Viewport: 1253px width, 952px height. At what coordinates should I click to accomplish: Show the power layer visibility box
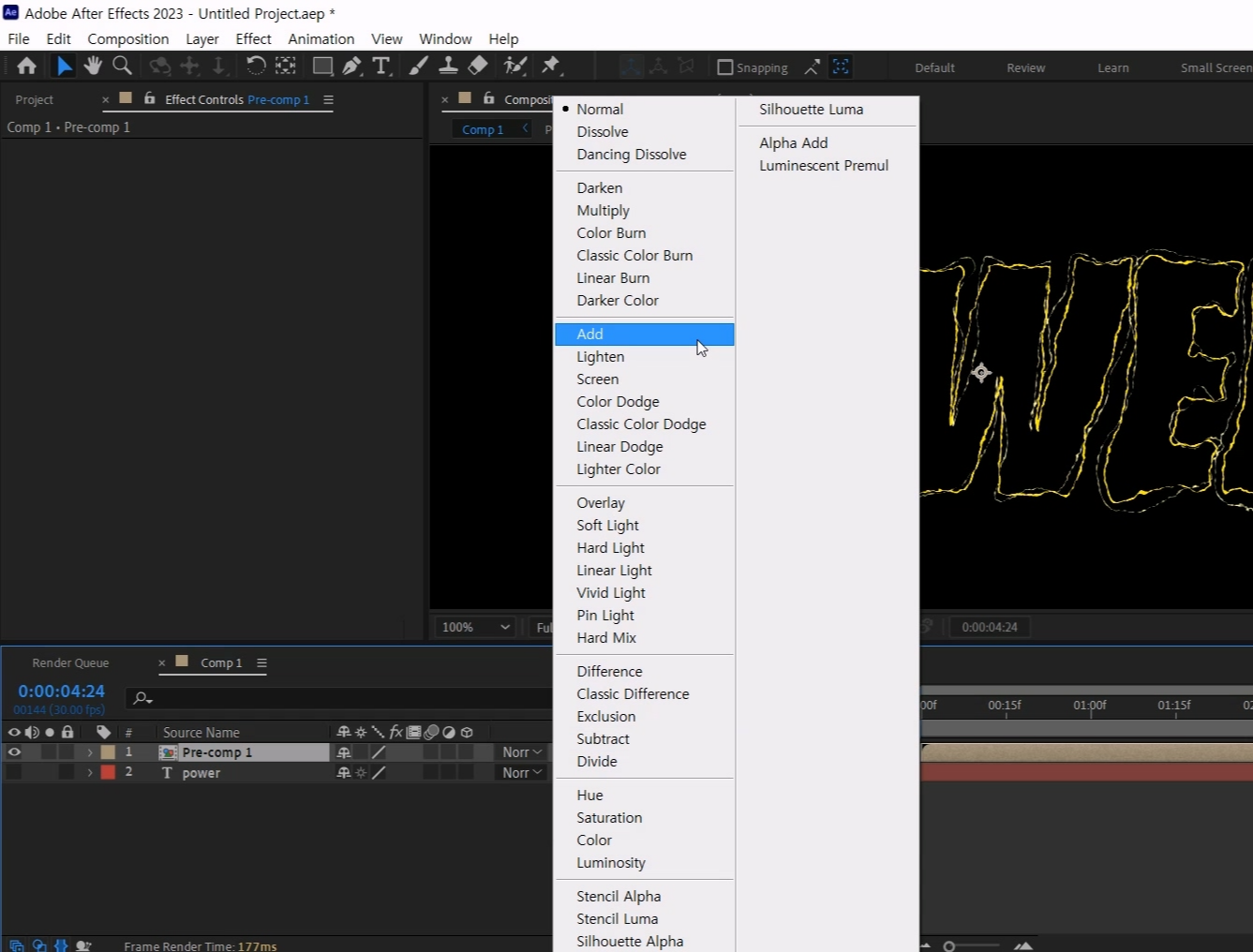click(x=14, y=772)
